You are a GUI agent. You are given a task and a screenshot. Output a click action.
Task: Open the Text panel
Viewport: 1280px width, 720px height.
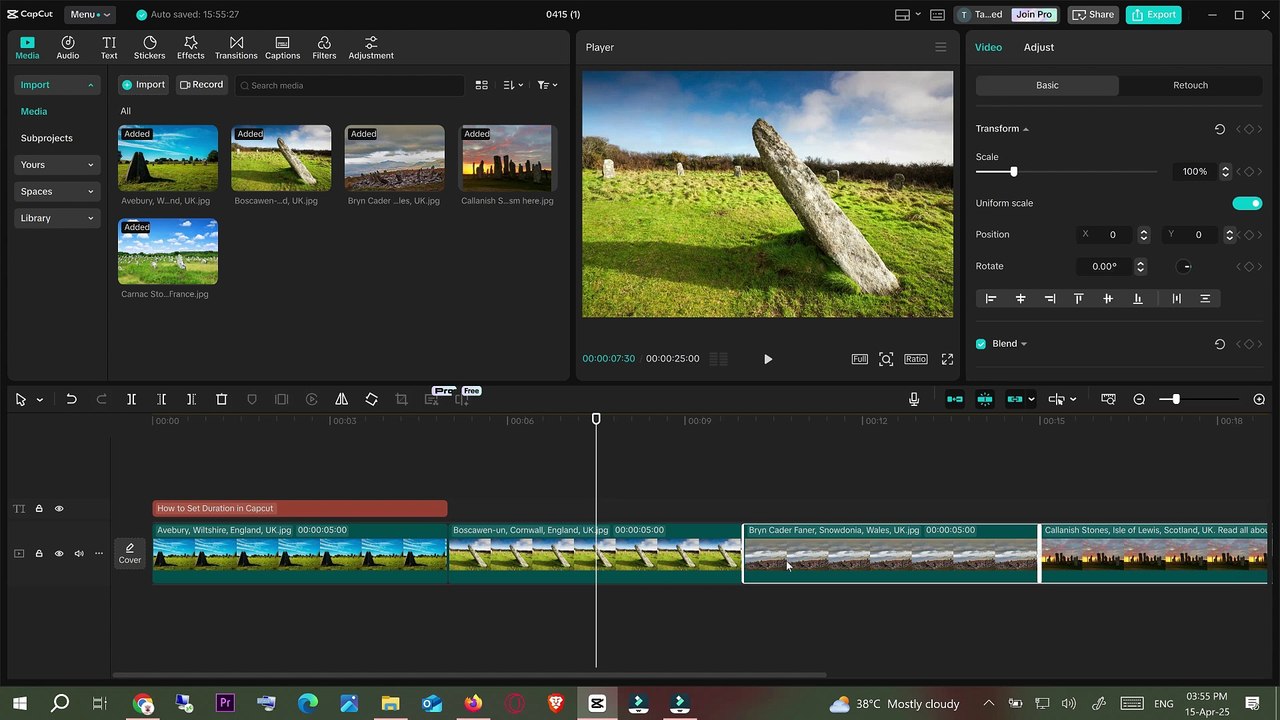tap(109, 47)
